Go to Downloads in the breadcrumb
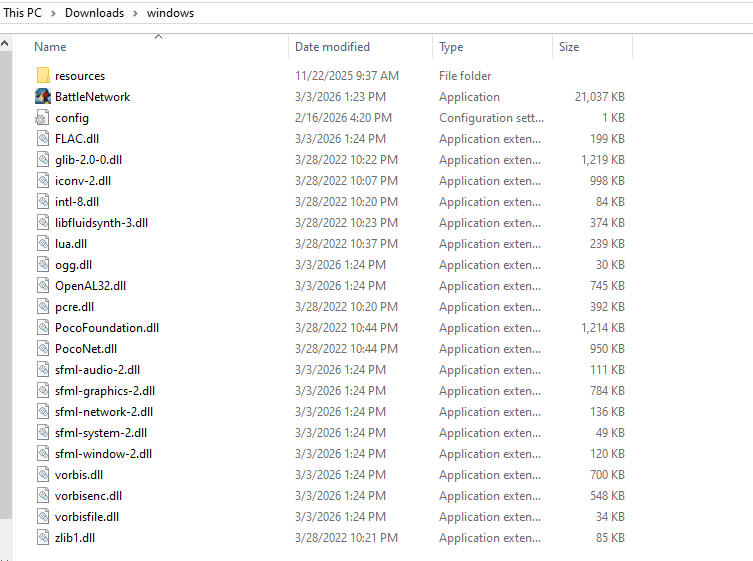Viewport: 753px width, 561px height. (95, 13)
